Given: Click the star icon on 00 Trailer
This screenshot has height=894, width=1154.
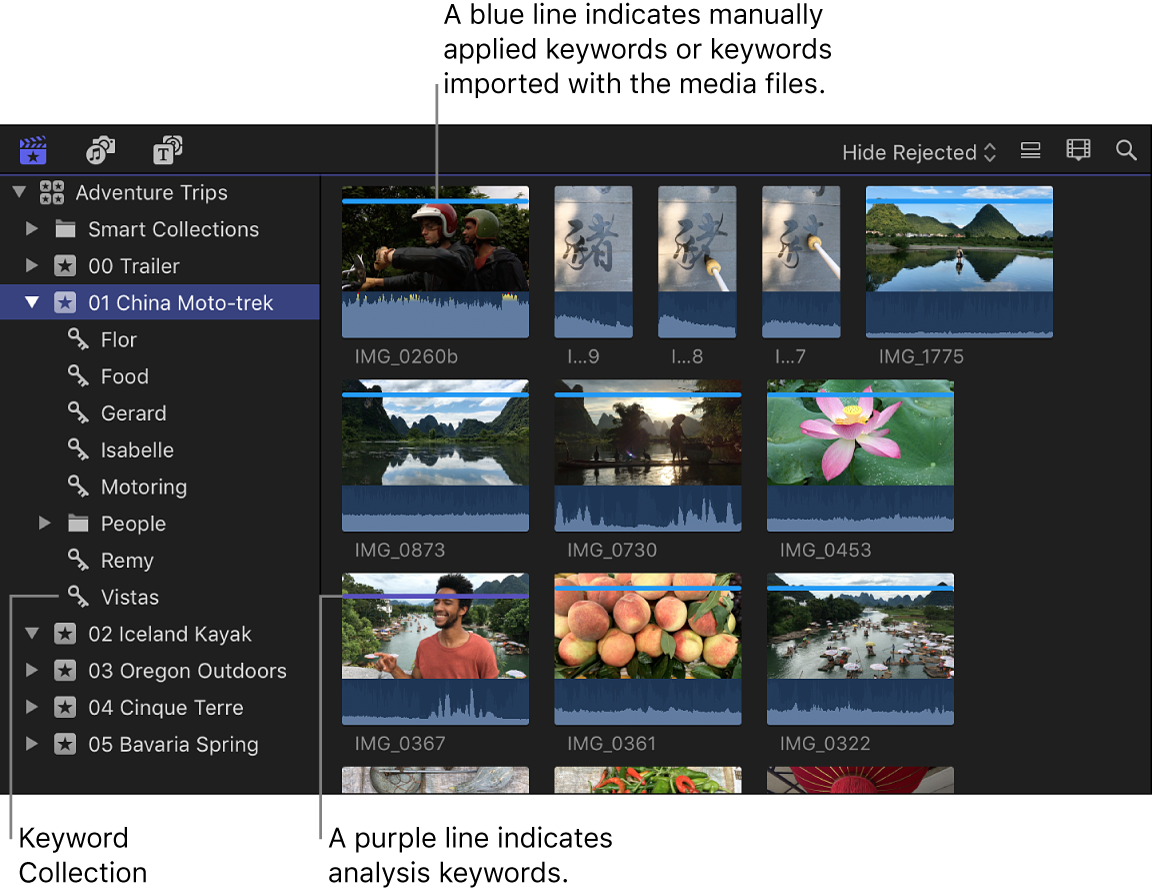Looking at the screenshot, I should pyautogui.click(x=65, y=266).
